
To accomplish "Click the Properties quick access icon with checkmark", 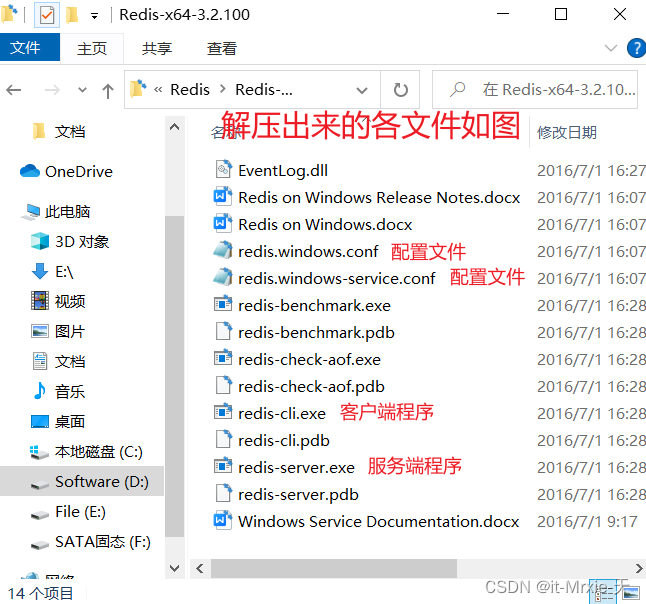I will tap(47, 15).
